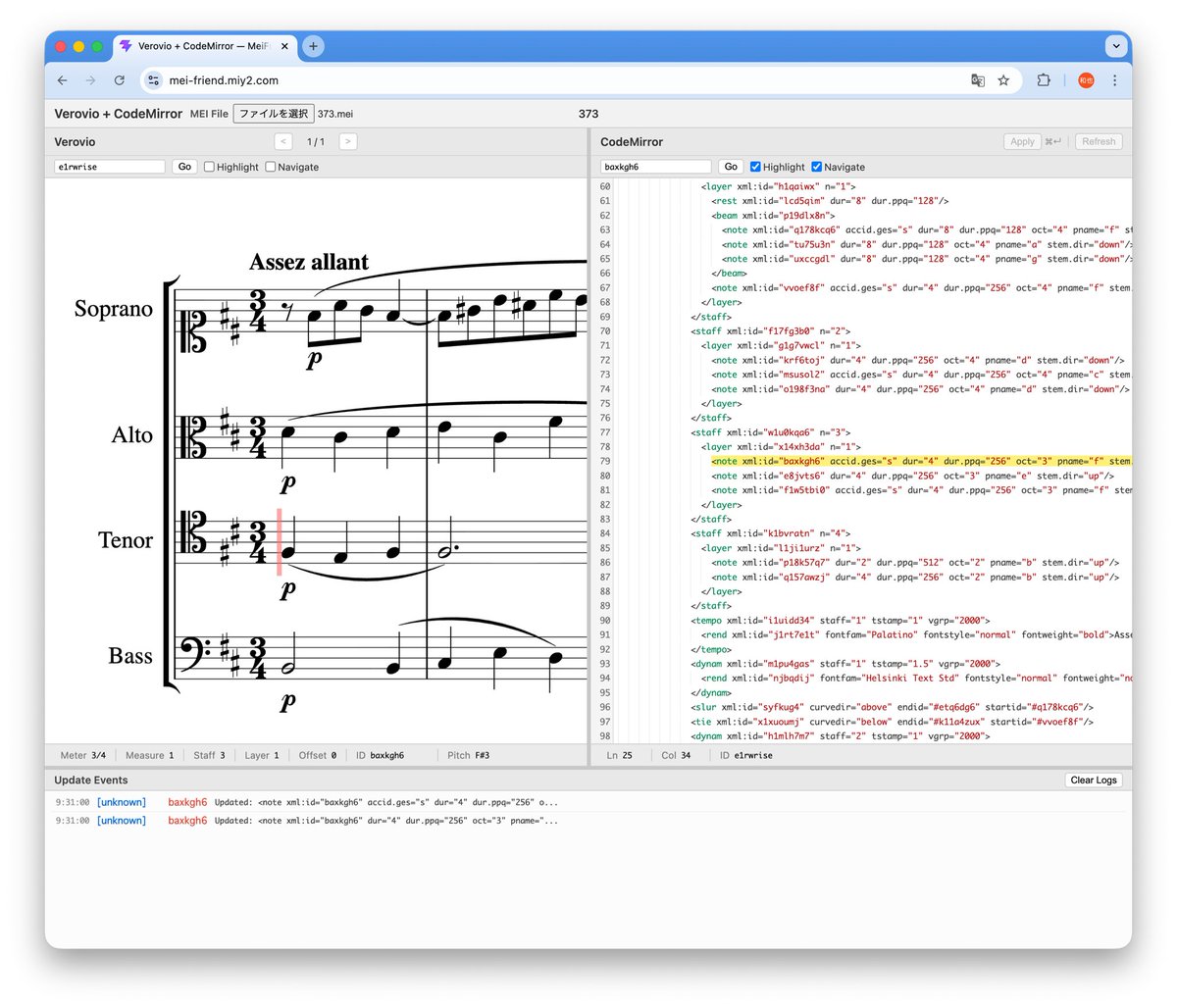Bookmark this page with the star

[1003, 80]
